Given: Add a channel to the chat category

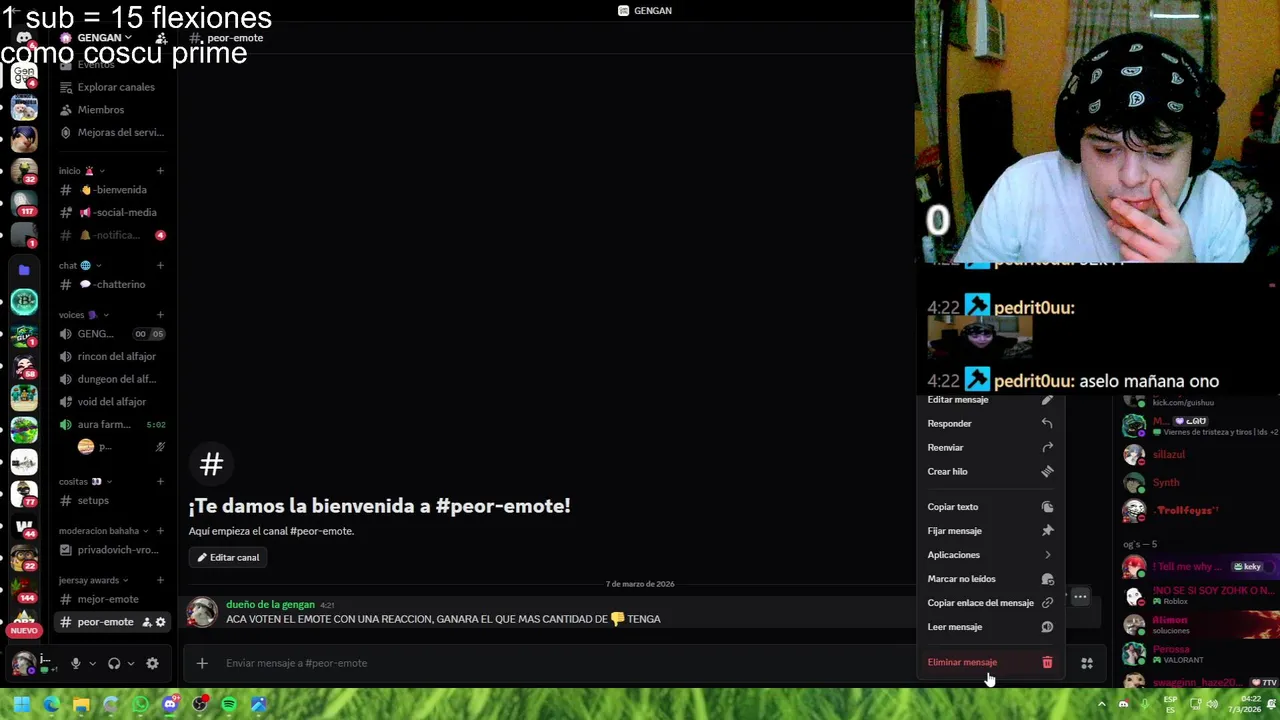Looking at the screenshot, I should (160, 265).
